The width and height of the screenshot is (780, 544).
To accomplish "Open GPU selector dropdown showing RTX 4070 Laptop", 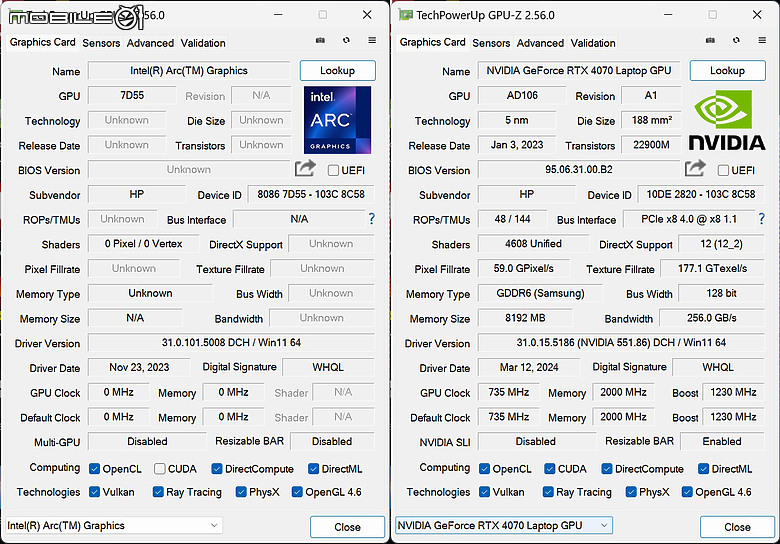I will (503, 526).
